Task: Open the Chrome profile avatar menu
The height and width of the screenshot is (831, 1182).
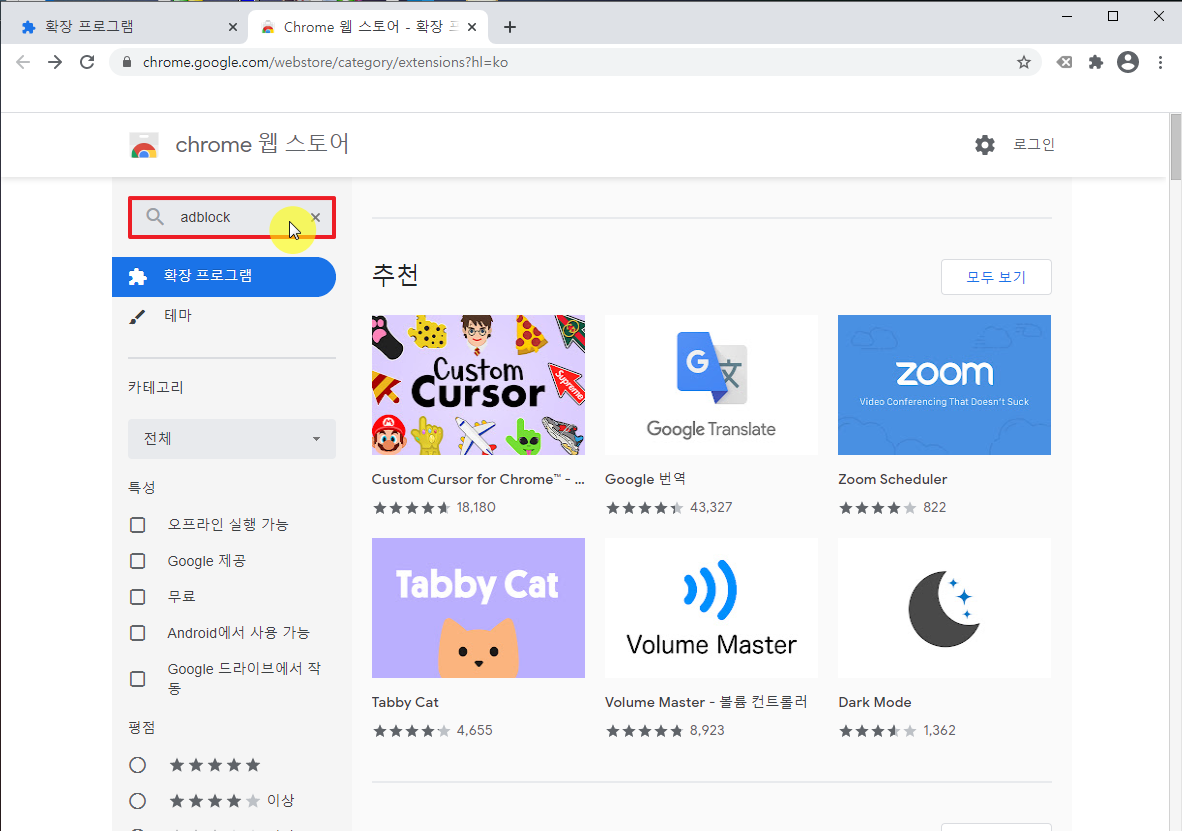Action: [x=1128, y=62]
